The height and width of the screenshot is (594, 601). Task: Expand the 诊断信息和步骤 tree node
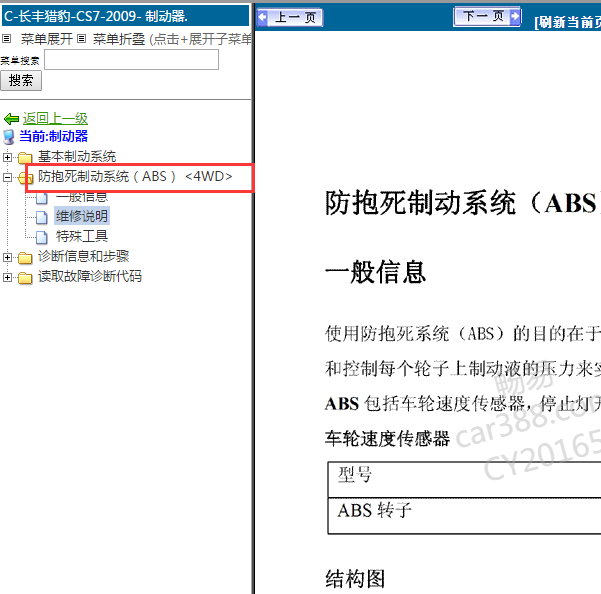coord(8,257)
